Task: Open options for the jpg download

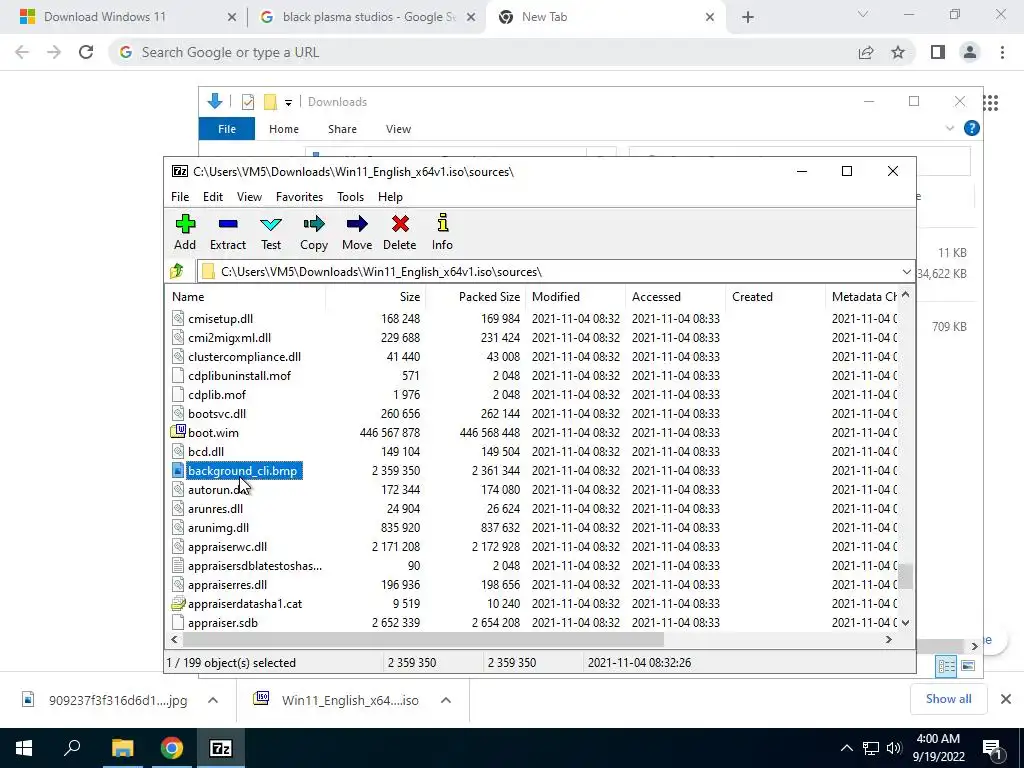Action: (x=213, y=700)
